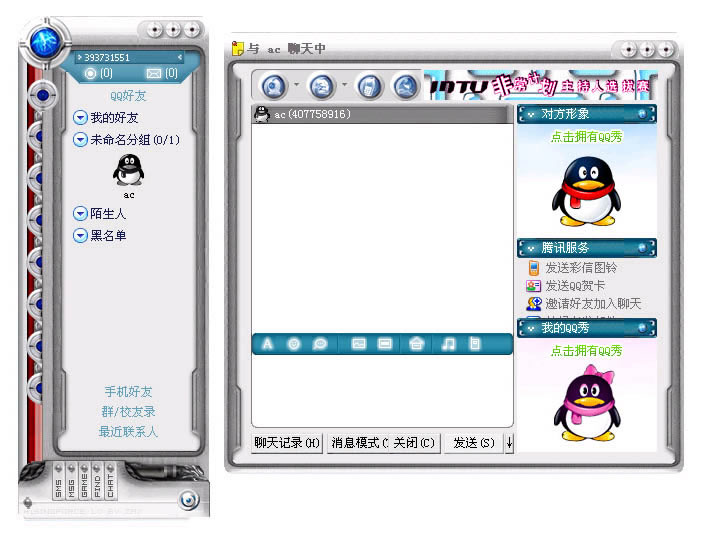The height and width of the screenshot is (535, 703).
Task: Click the system message circle icon (0)
Action: point(90,74)
